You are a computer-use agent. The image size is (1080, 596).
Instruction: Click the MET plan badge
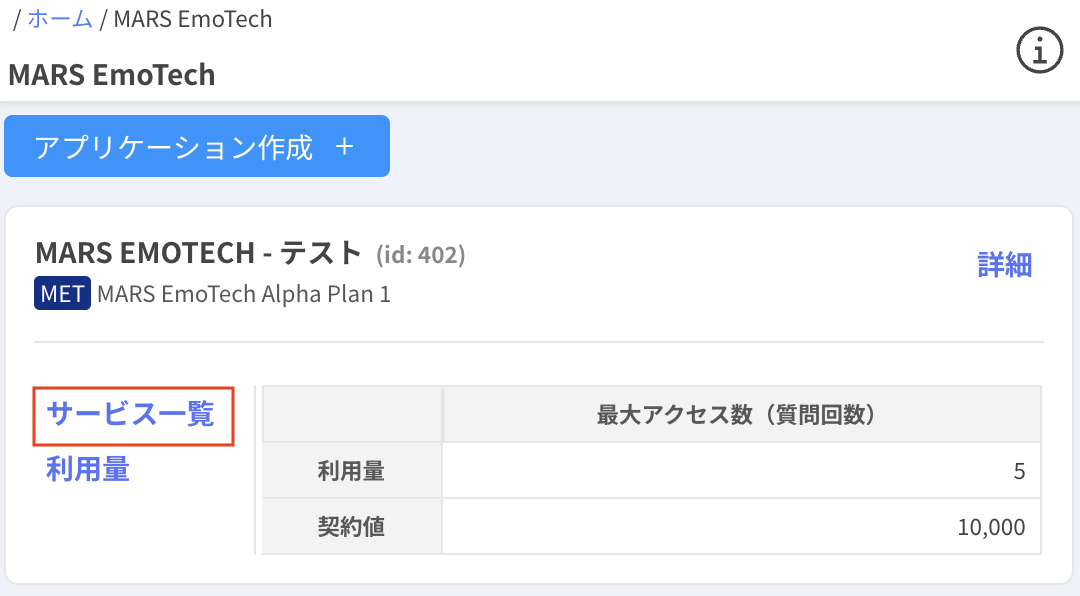(x=62, y=294)
